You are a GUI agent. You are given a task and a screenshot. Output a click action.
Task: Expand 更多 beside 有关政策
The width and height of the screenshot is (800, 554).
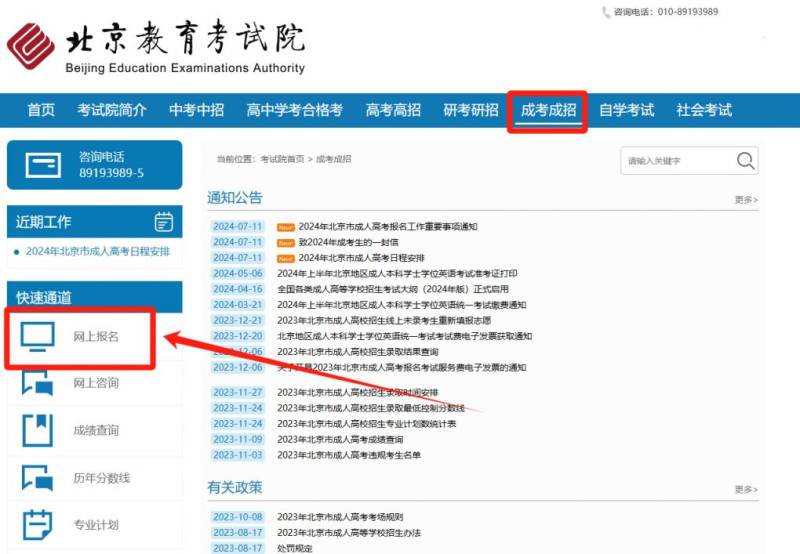tap(746, 489)
